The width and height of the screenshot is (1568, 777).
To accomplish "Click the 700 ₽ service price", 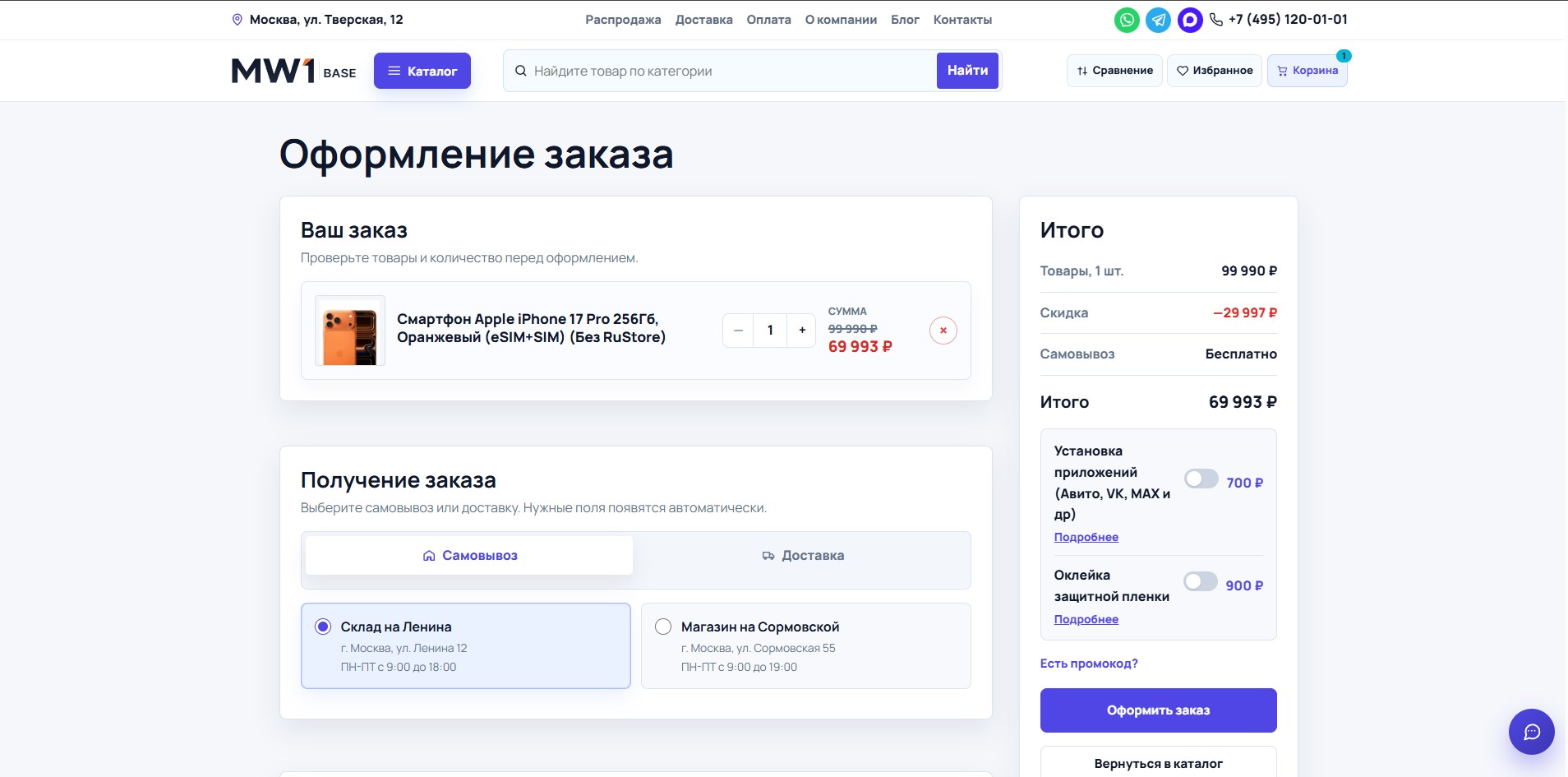I will (x=1245, y=483).
